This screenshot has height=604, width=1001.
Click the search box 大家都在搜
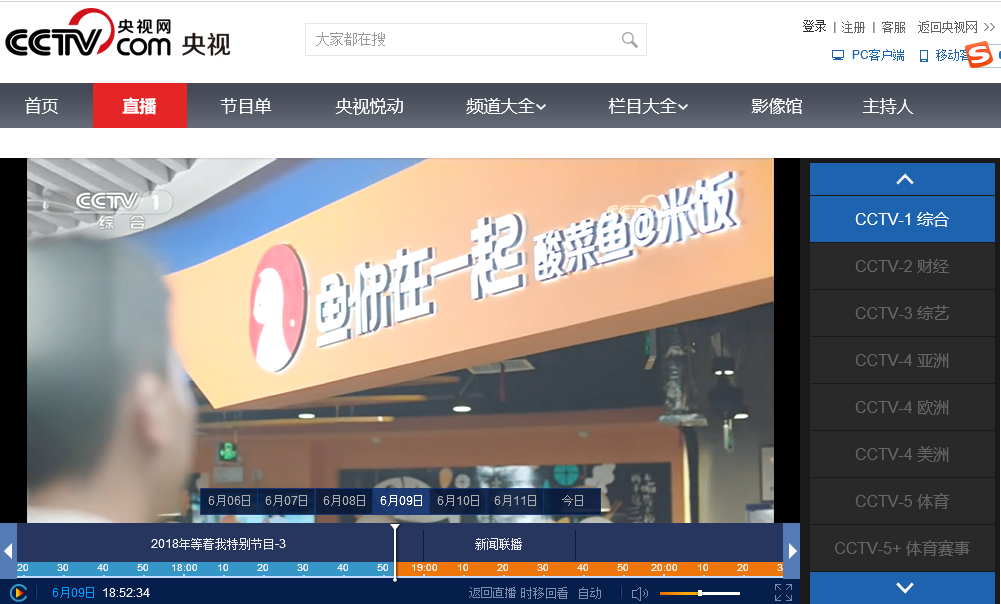476,40
